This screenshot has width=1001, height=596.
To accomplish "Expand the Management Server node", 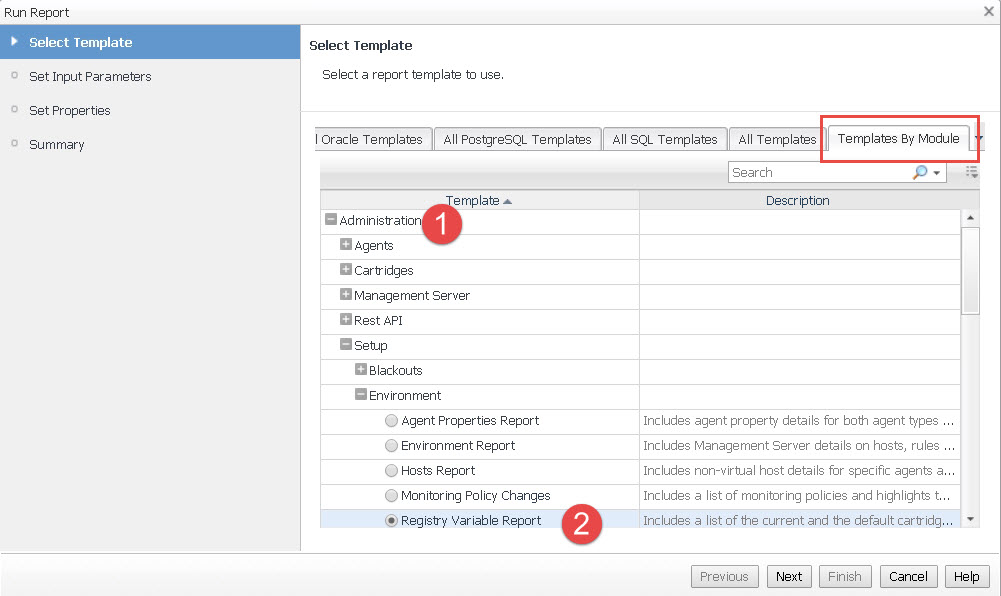I will pos(346,295).
